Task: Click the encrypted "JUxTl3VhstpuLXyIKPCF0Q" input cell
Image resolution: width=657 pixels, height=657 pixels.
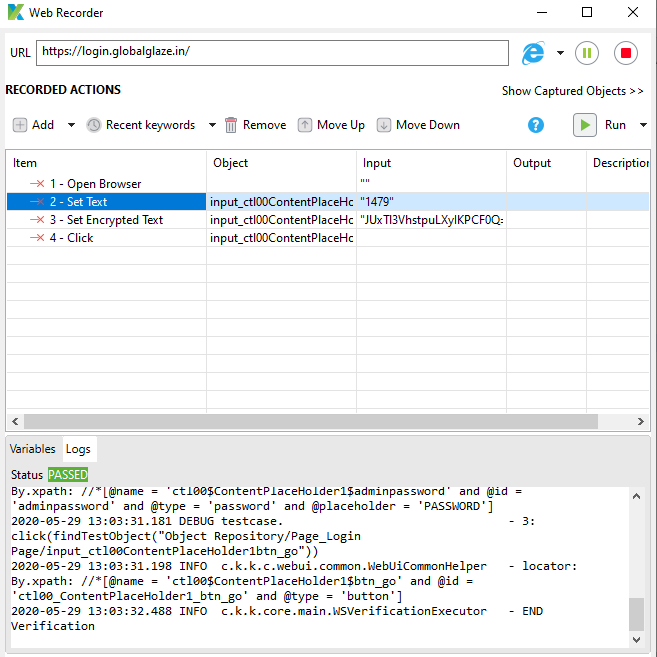Action: click(431, 220)
